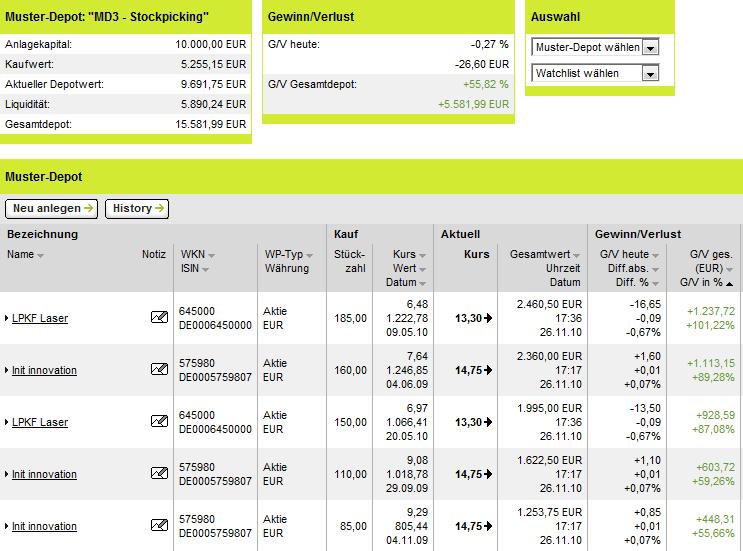Expand the LPKF Laser row bought 09.05.10

pos(7,318)
